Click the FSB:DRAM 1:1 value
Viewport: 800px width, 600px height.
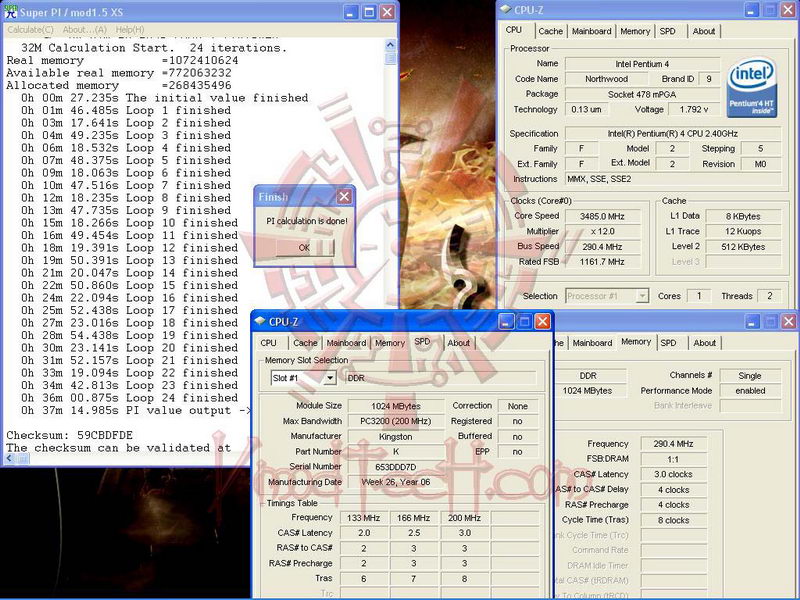click(673, 459)
